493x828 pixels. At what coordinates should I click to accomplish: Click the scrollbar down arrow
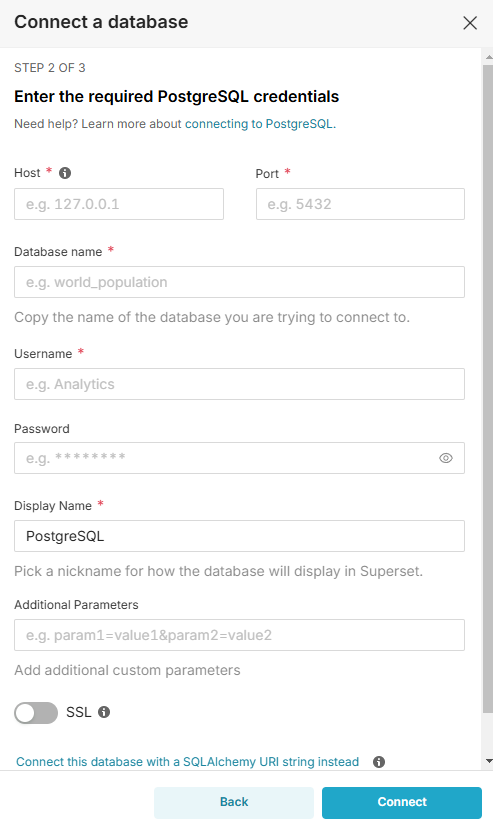489,761
